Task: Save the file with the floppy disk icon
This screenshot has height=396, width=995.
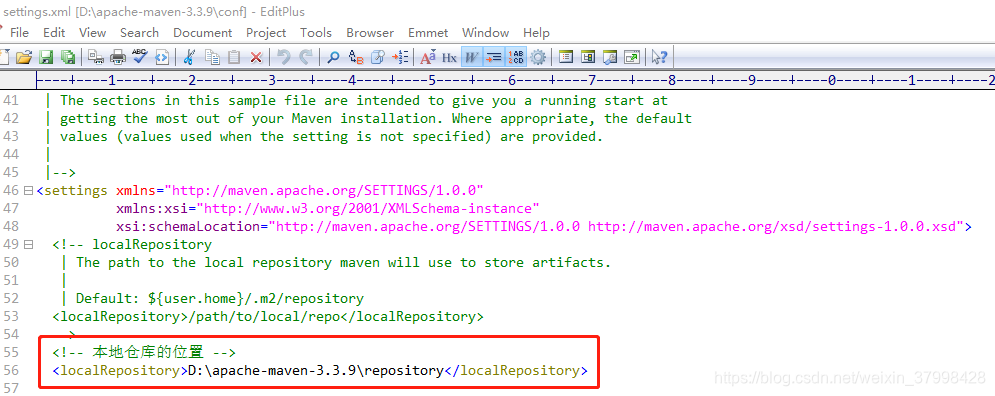Action: (x=46, y=57)
